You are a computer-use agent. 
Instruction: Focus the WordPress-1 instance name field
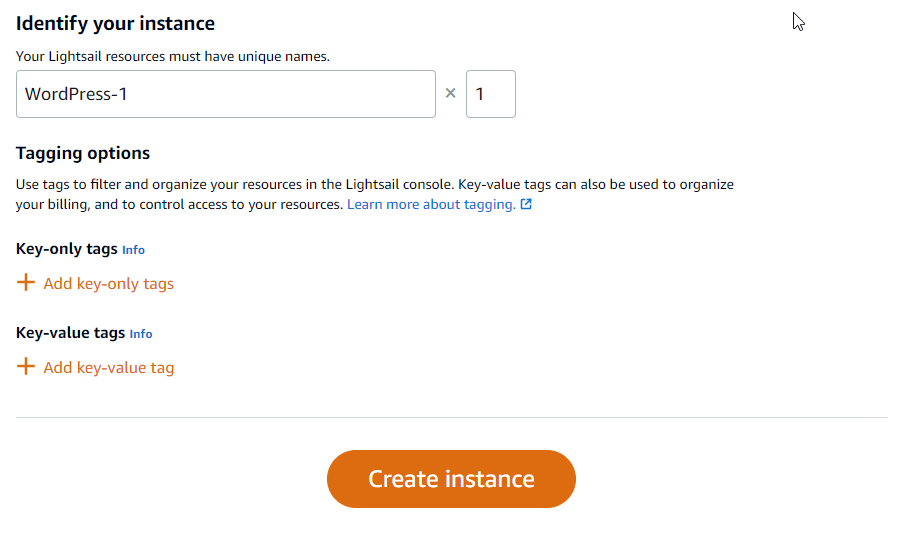[x=226, y=94]
